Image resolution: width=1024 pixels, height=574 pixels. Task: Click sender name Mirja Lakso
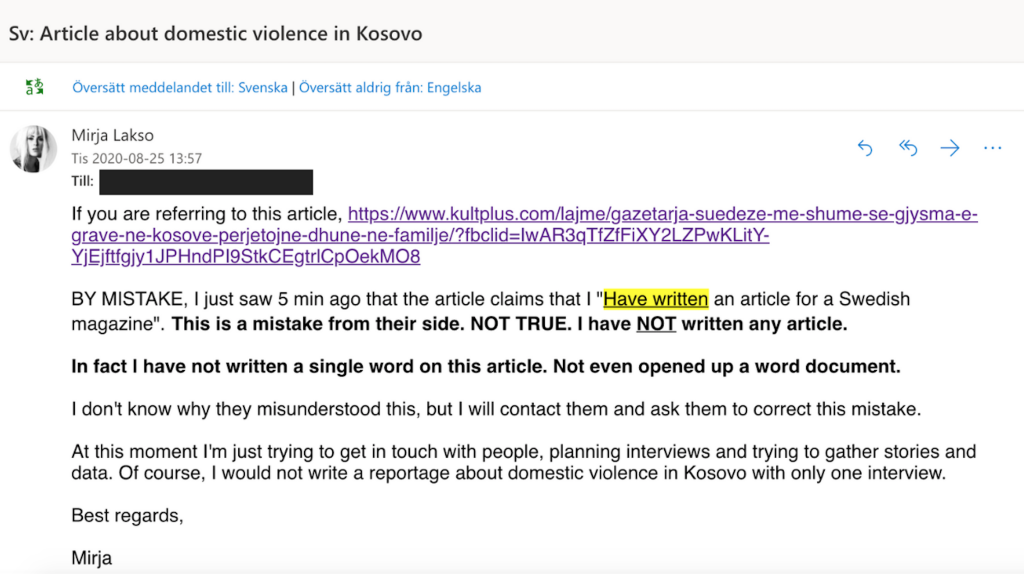pyautogui.click(x=112, y=135)
